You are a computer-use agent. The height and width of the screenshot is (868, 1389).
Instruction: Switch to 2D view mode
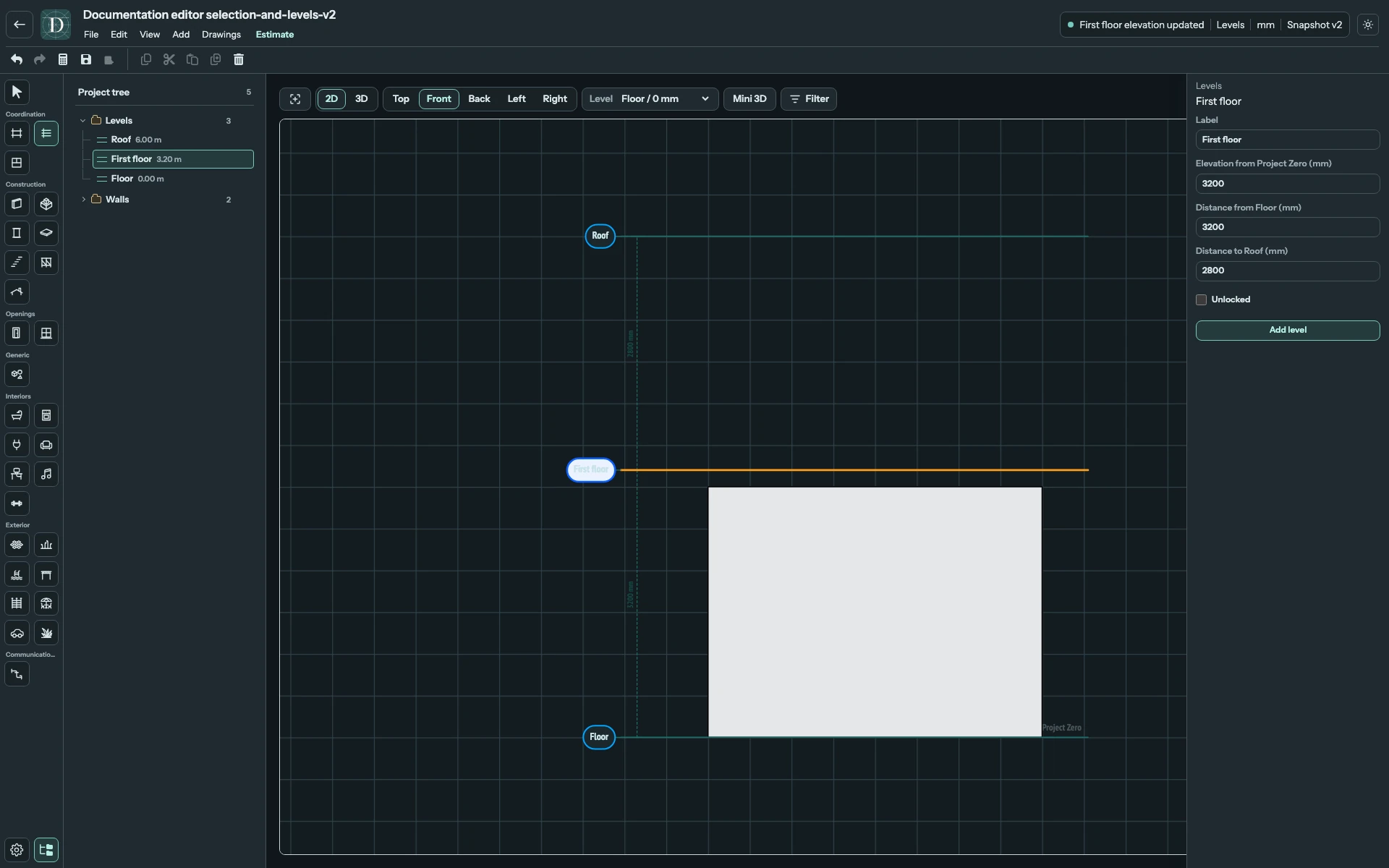331,99
